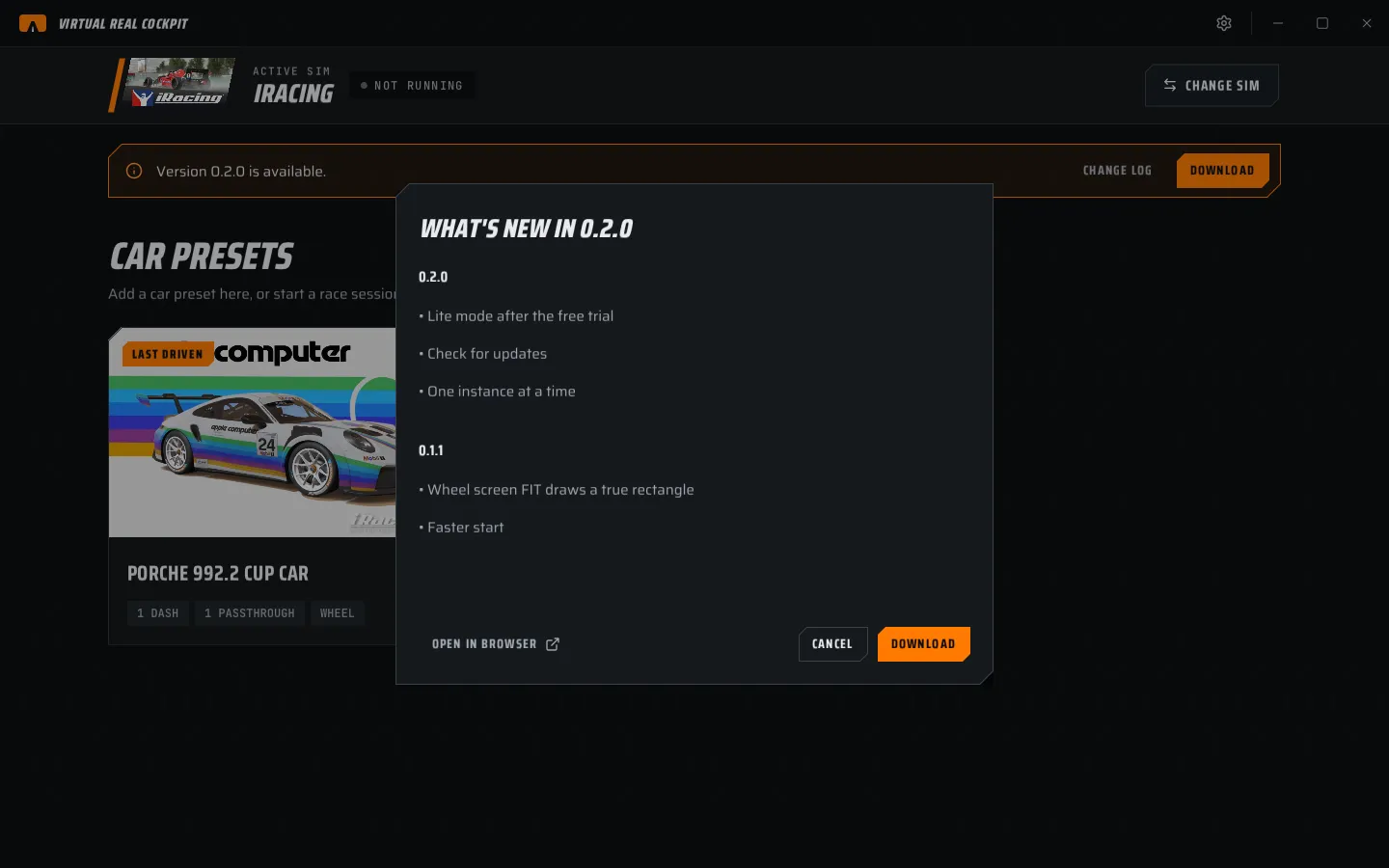
Task: Click the info icon in update banner
Action: pos(134,171)
